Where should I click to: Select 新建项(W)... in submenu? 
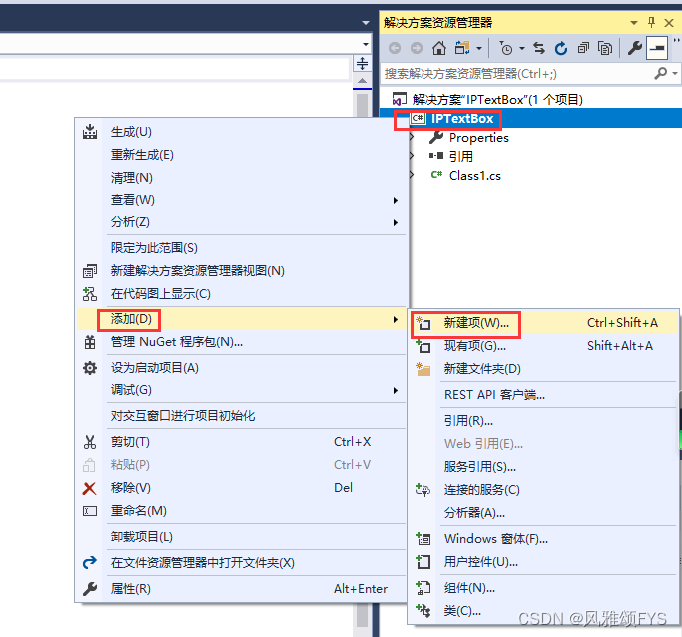pyautogui.click(x=544, y=323)
